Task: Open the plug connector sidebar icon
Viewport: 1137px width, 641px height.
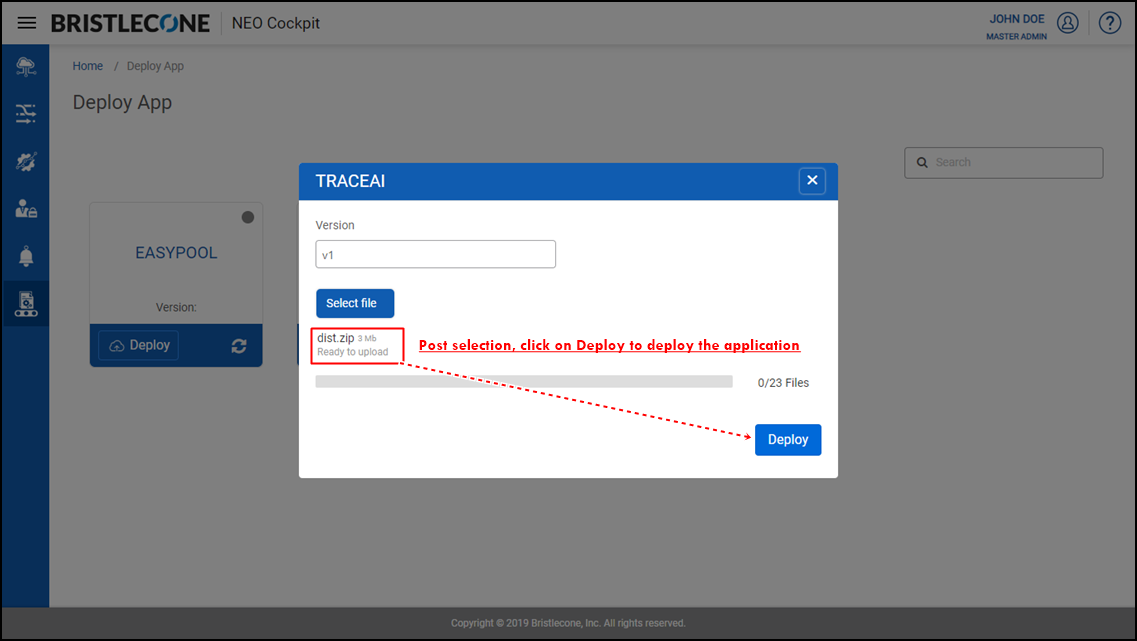Action: click(x=26, y=162)
